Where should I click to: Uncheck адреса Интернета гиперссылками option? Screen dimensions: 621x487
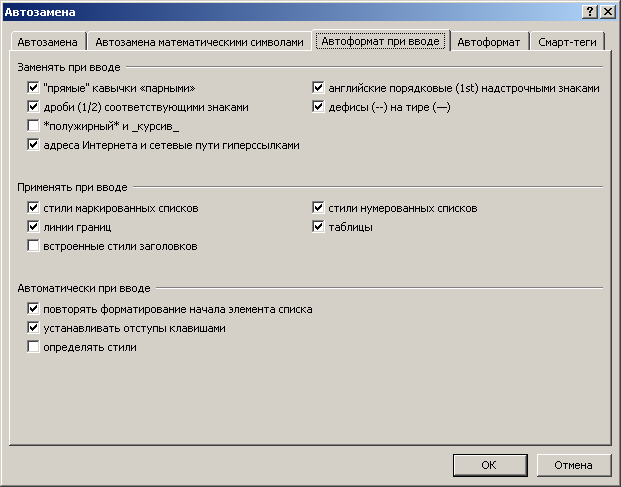point(33,145)
